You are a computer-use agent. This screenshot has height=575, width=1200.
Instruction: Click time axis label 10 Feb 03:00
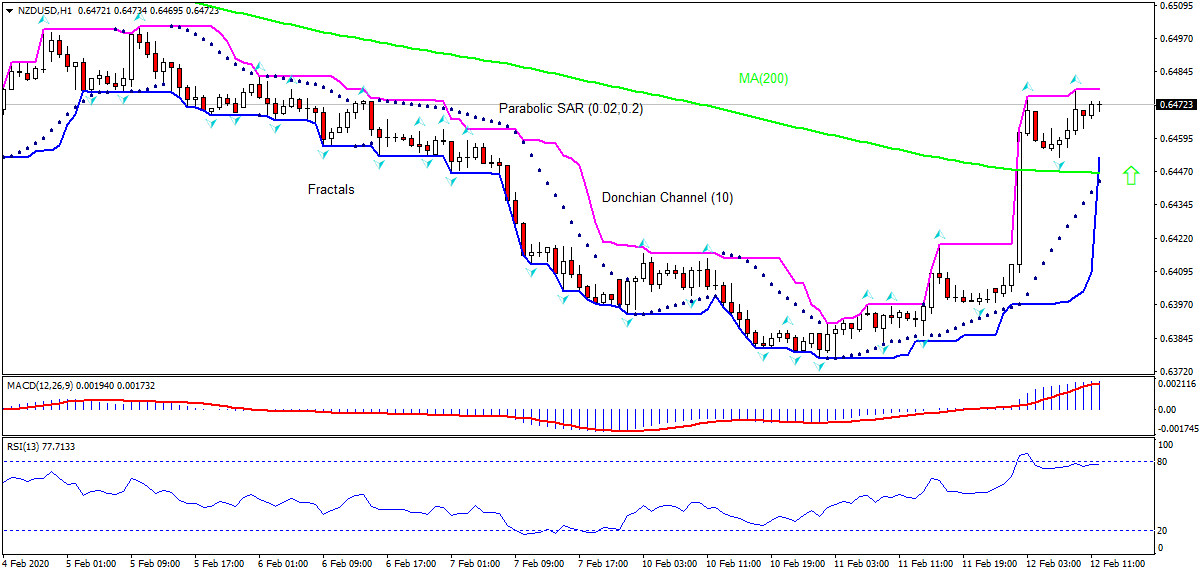tap(669, 564)
